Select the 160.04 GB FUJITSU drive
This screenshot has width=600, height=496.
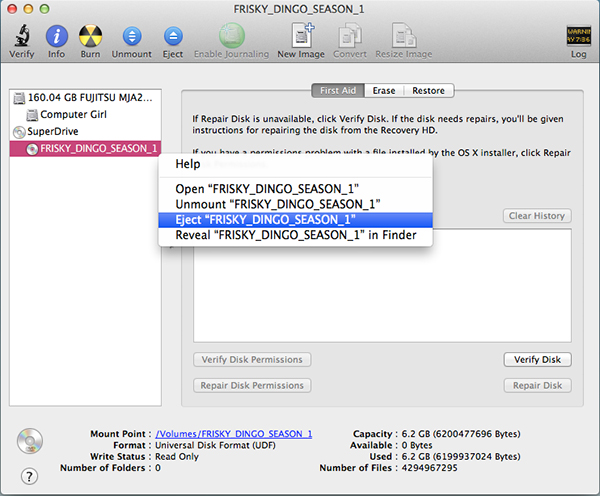pyautogui.click(x=85, y=98)
